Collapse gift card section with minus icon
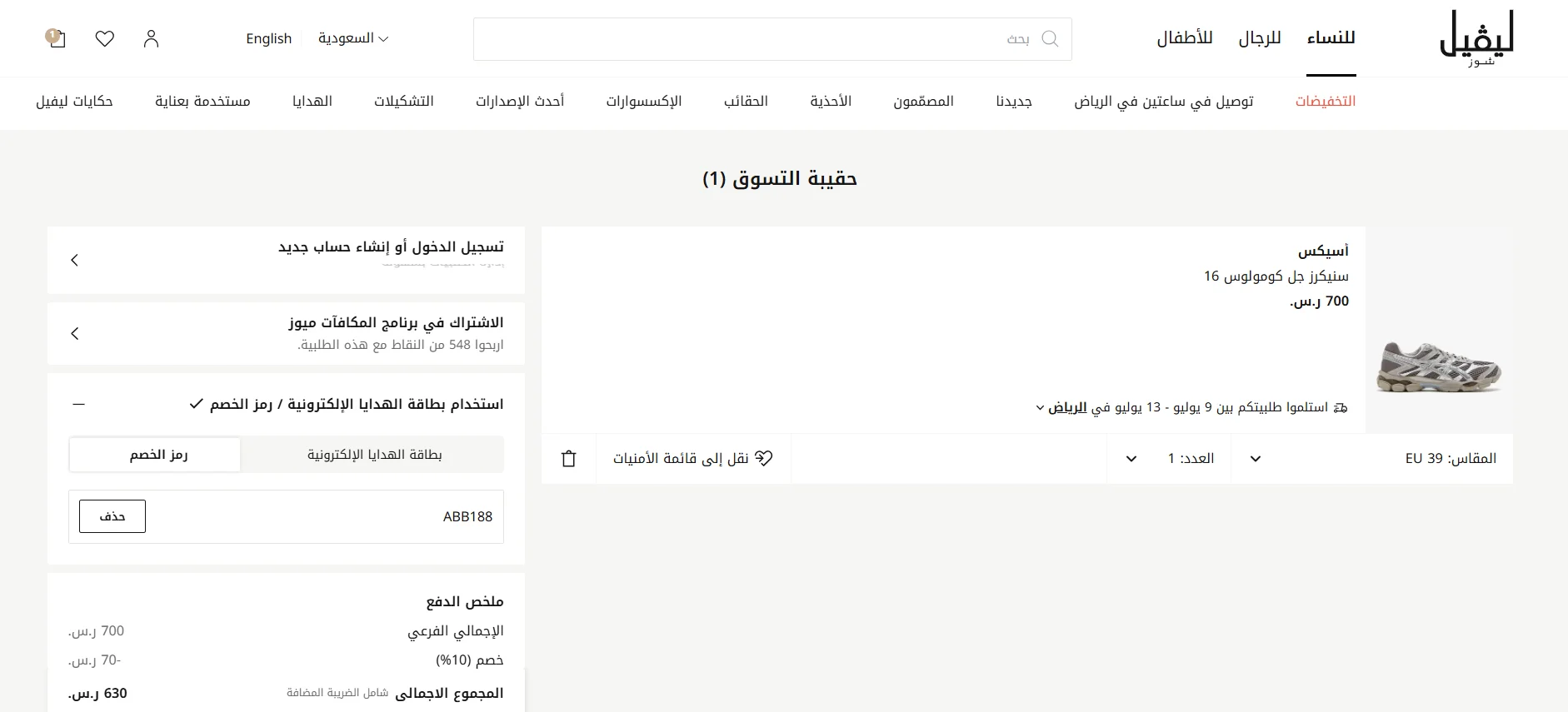 pos(79,404)
